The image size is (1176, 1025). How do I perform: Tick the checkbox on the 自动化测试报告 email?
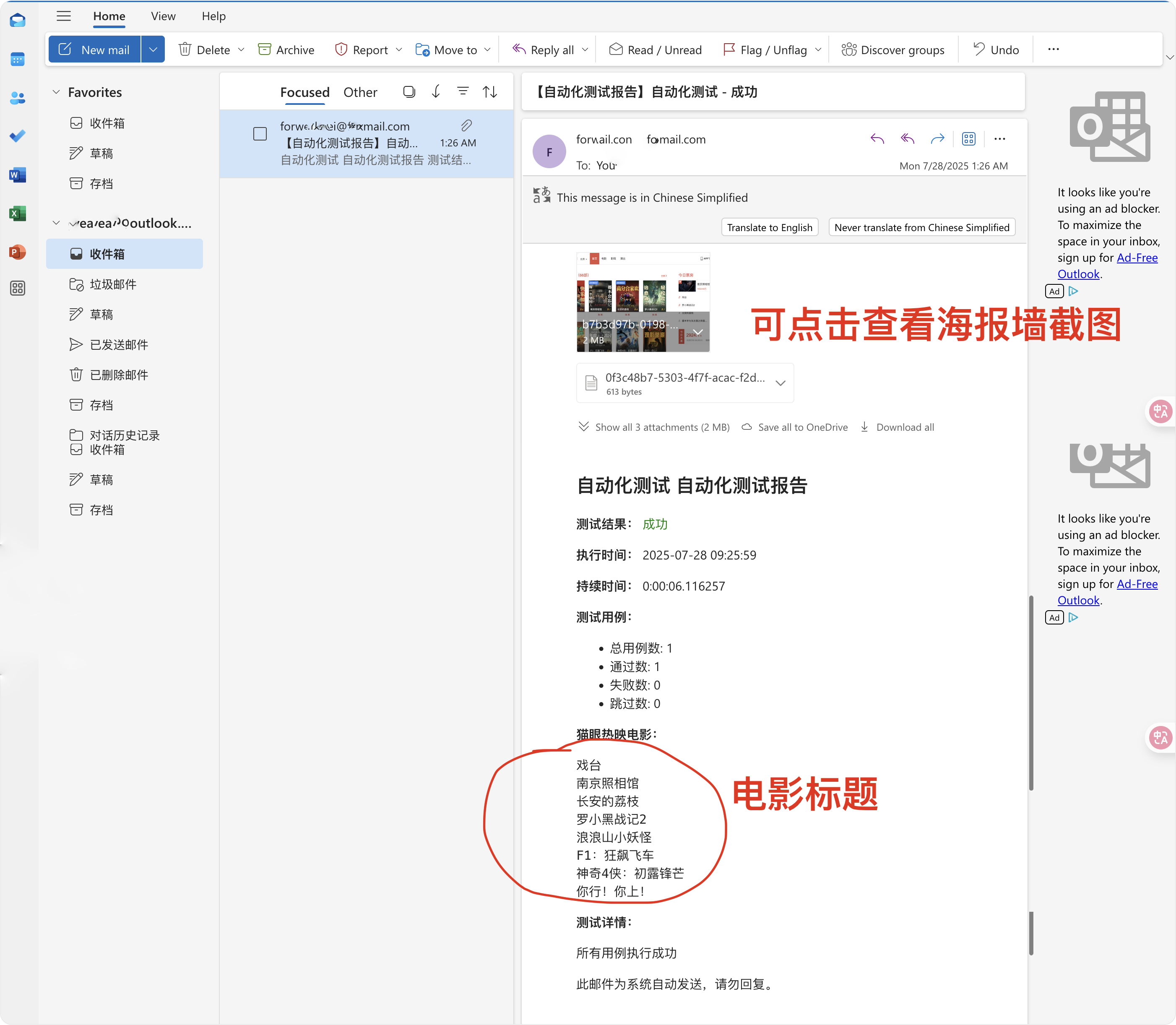(x=260, y=134)
